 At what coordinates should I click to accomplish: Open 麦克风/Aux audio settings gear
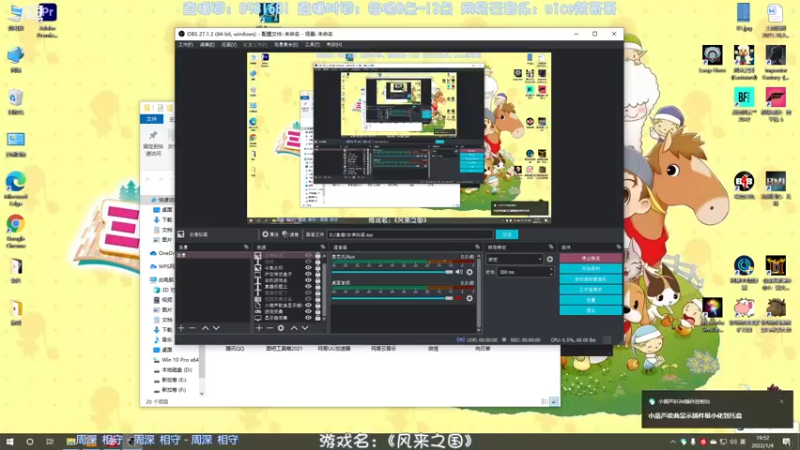[x=469, y=272]
